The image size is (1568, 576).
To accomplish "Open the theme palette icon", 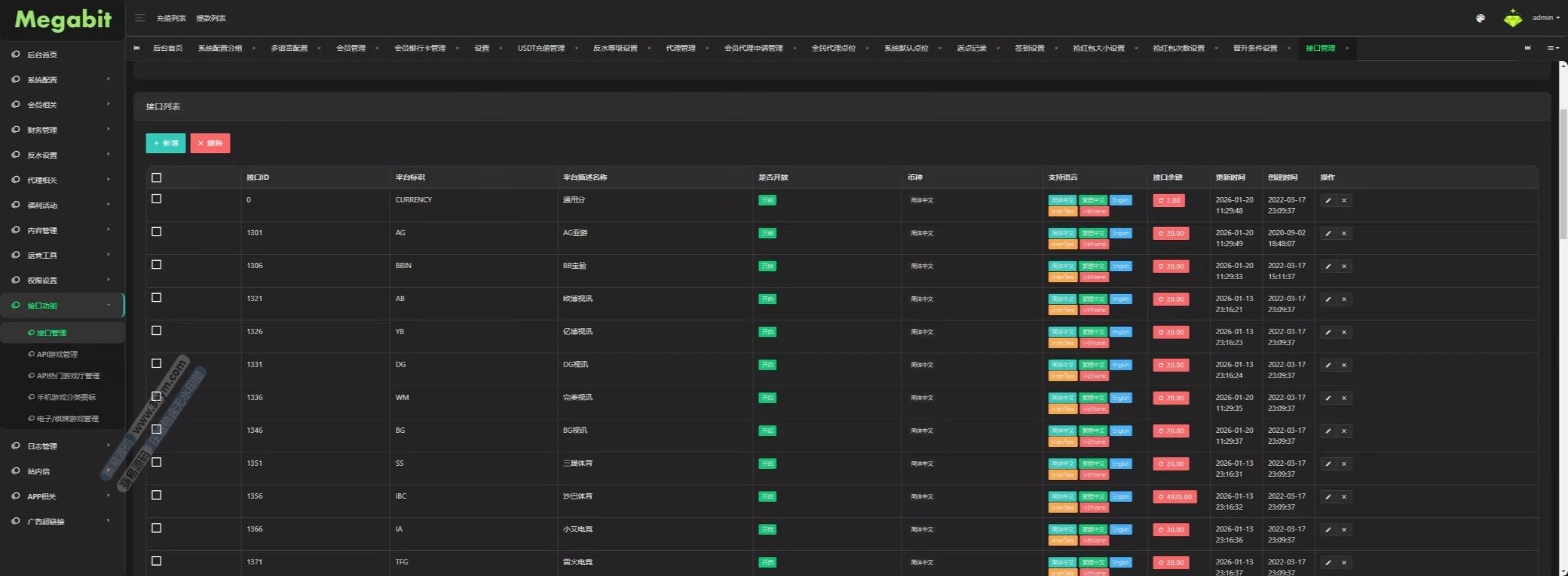I will (1480, 18).
